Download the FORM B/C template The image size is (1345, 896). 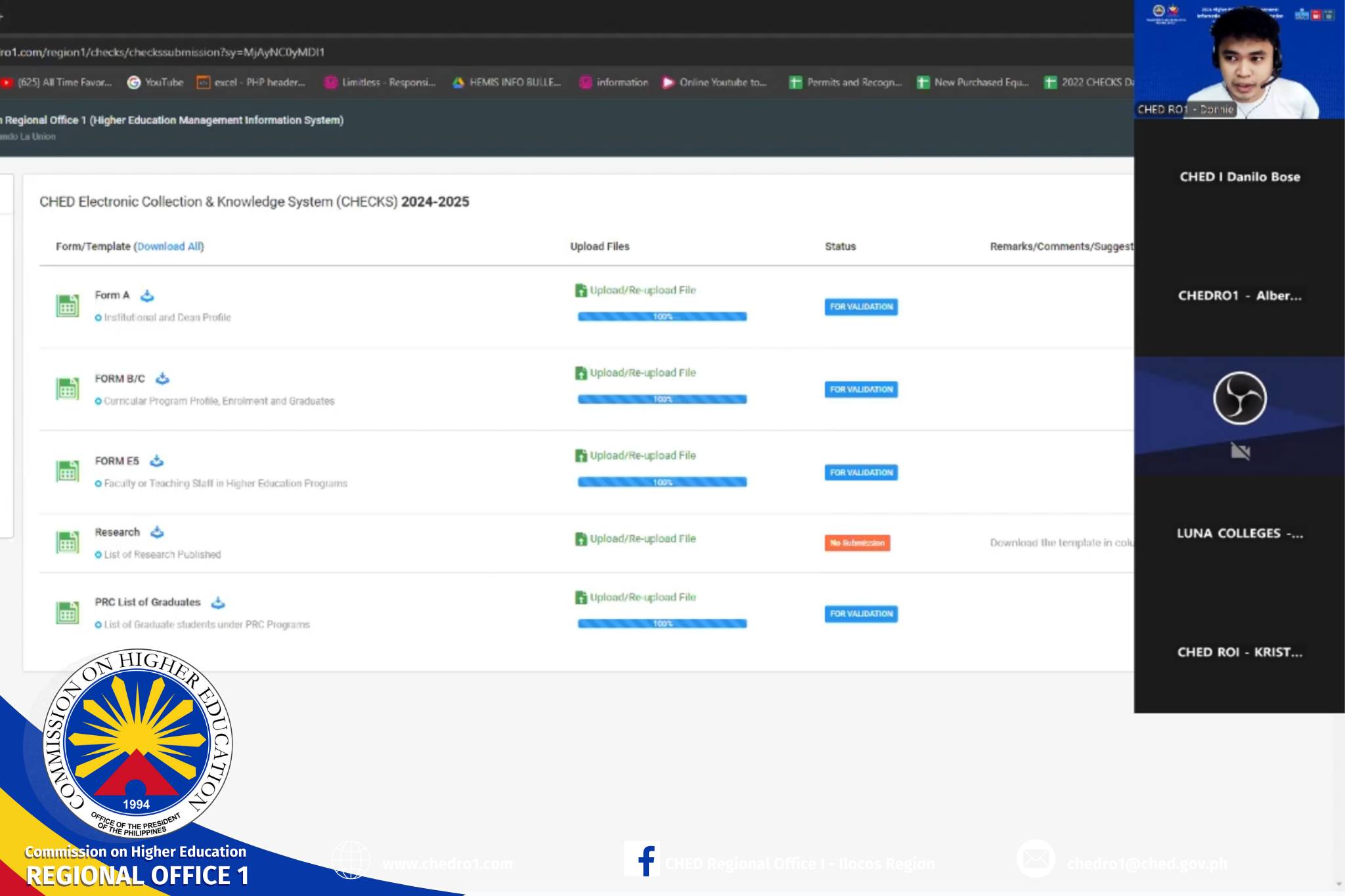click(162, 379)
